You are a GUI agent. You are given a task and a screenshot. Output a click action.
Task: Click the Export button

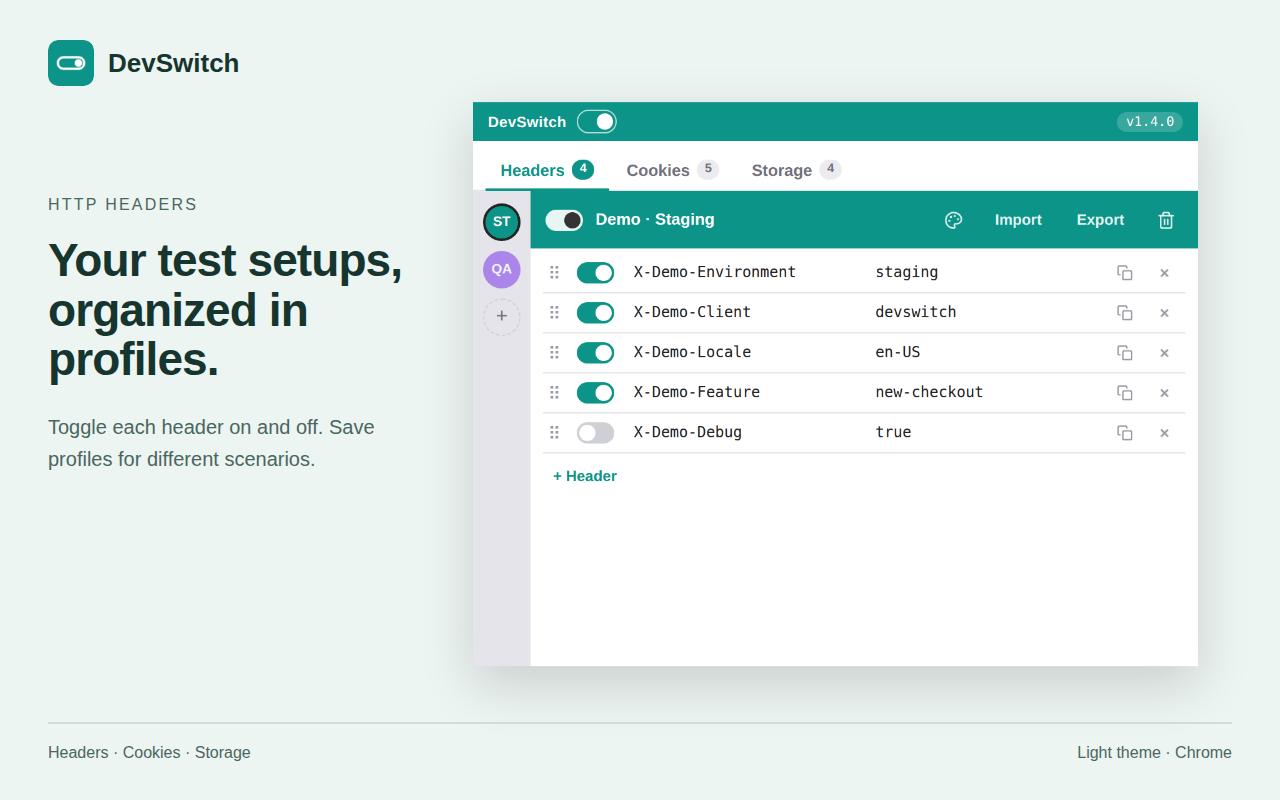click(1100, 220)
